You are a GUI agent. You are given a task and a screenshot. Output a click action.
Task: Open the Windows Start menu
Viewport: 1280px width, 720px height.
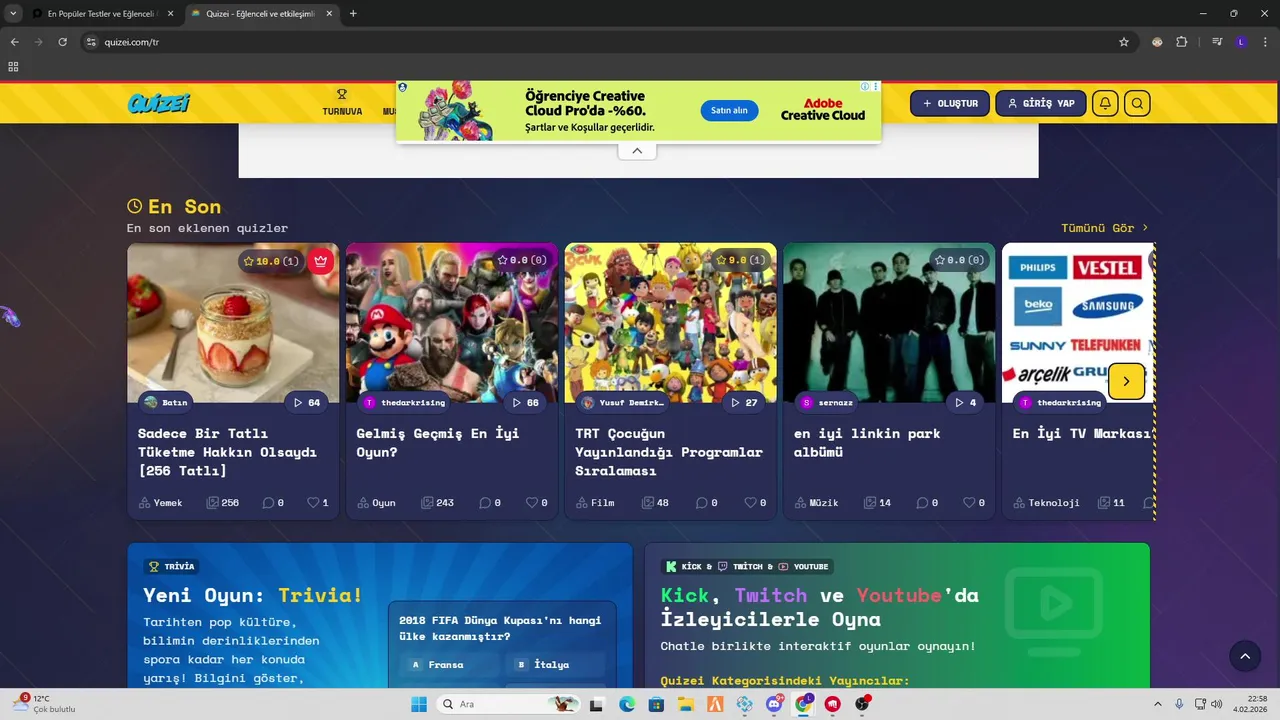click(419, 704)
